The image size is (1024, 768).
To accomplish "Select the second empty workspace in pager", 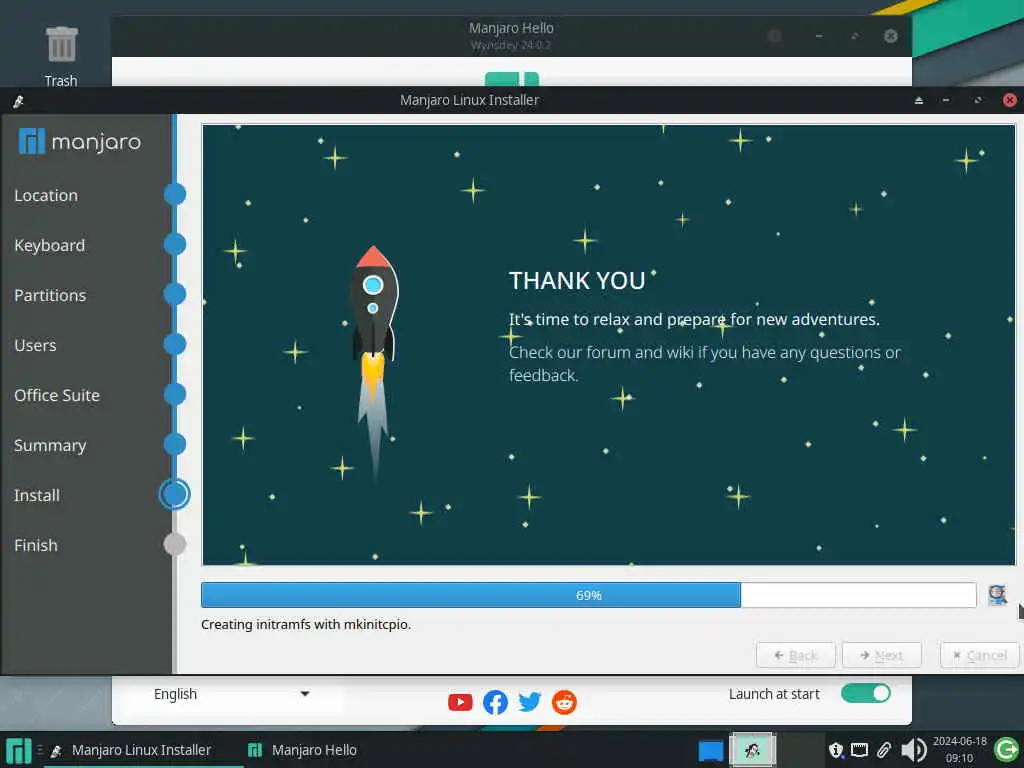I will click(x=800, y=750).
